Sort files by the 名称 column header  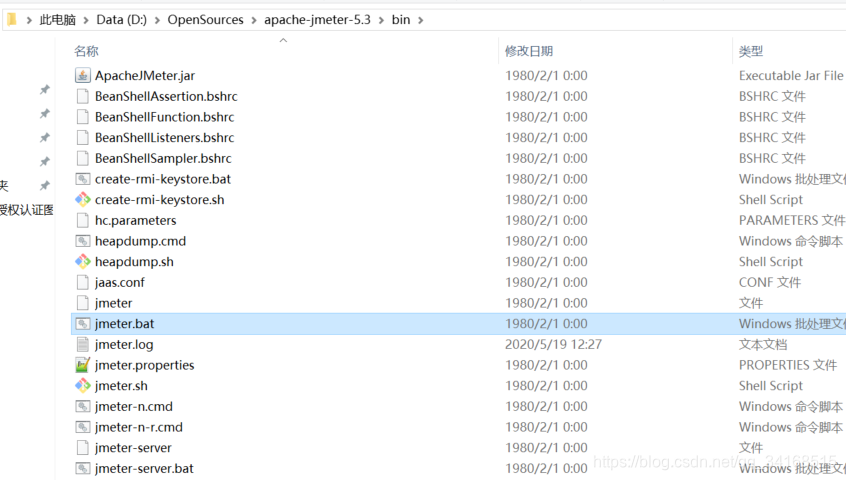[x=86, y=51]
